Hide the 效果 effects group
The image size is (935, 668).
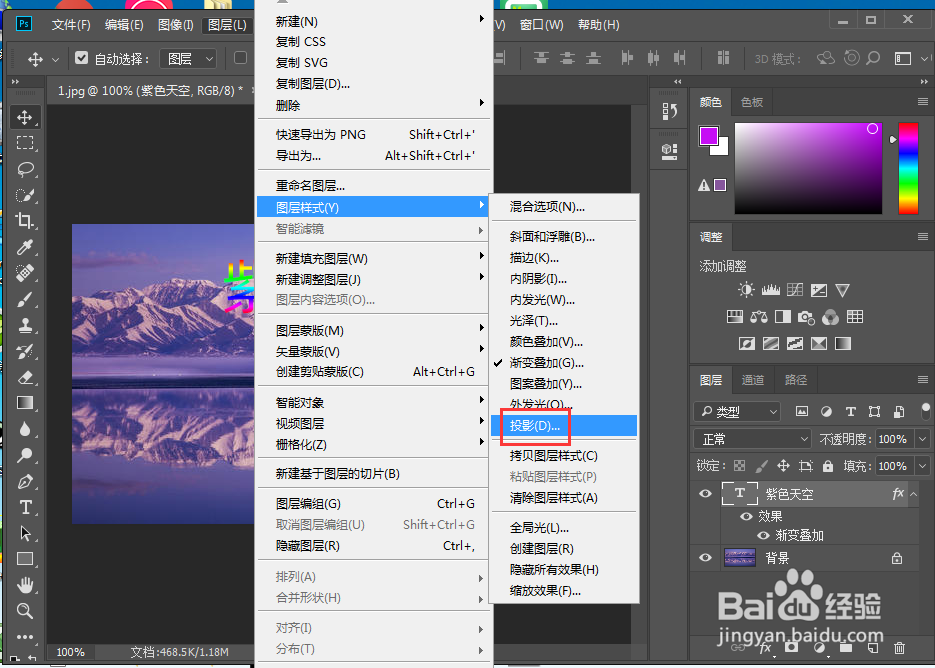pos(745,517)
